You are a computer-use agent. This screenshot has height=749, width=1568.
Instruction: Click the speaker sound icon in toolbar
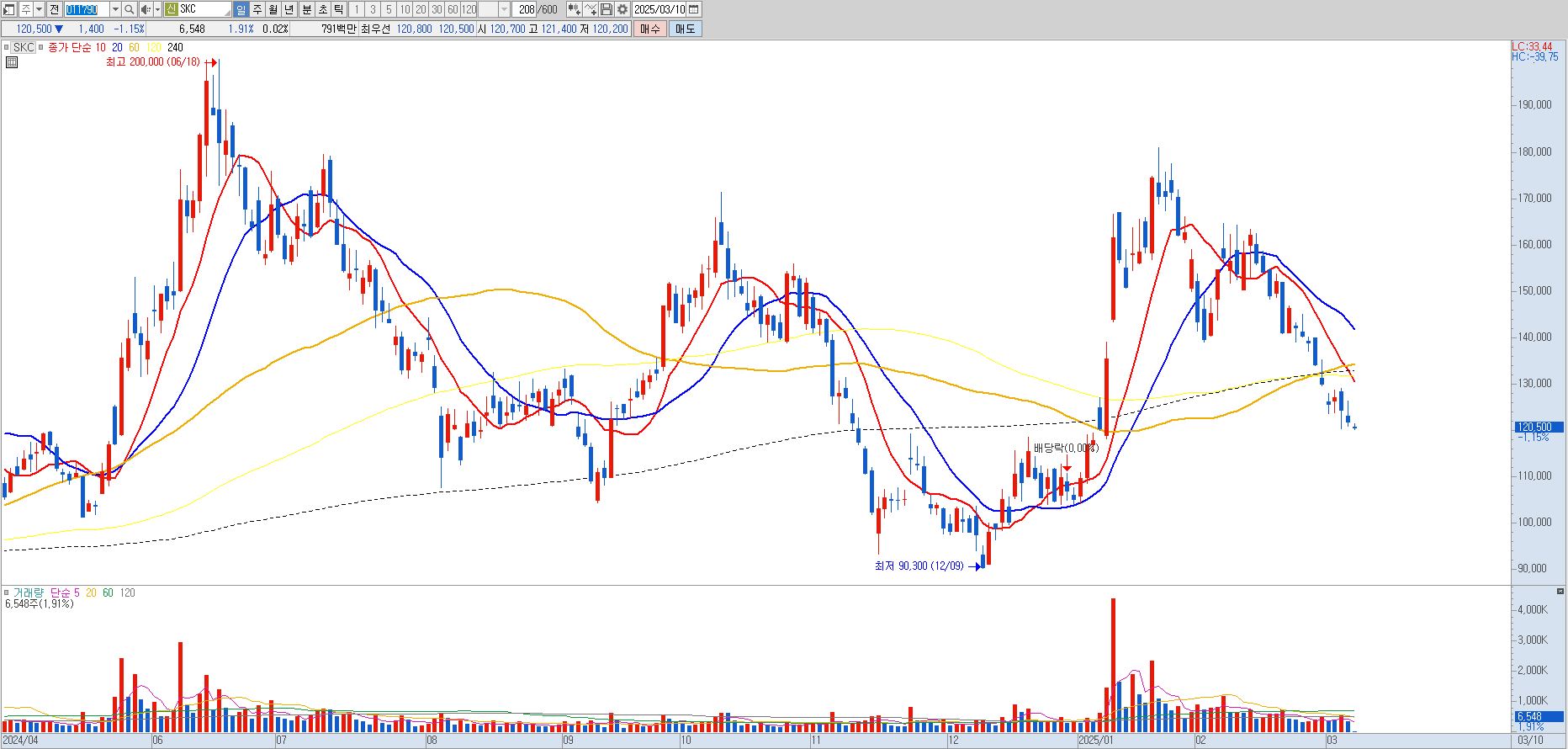pyautogui.click(x=145, y=9)
